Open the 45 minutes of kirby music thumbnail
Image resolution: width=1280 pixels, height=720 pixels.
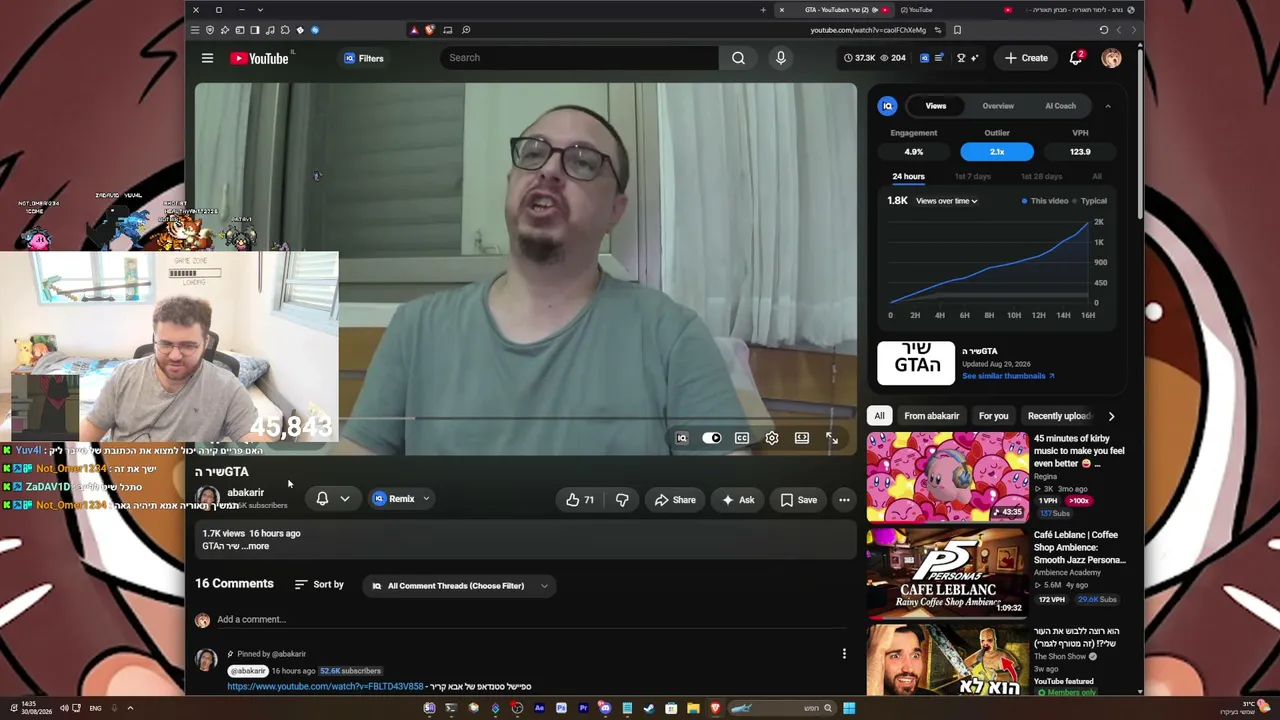point(947,477)
